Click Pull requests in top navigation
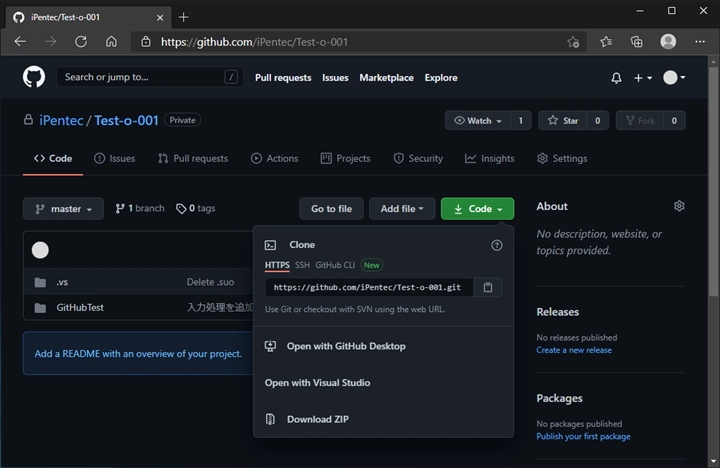 click(283, 78)
